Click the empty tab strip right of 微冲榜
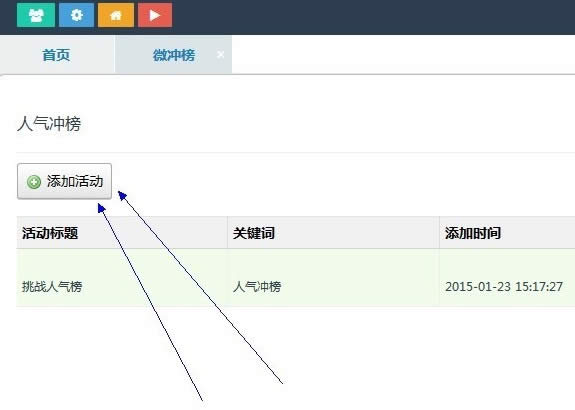 pos(403,55)
